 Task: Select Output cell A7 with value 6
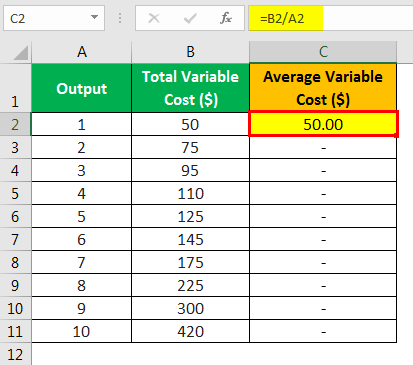click(x=82, y=239)
